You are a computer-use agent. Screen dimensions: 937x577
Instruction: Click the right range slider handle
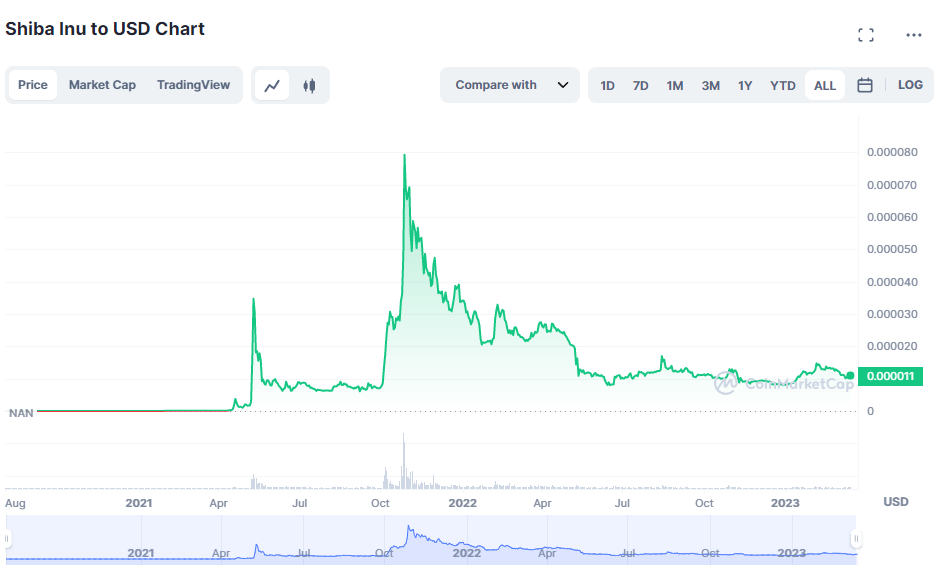coord(856,539)
